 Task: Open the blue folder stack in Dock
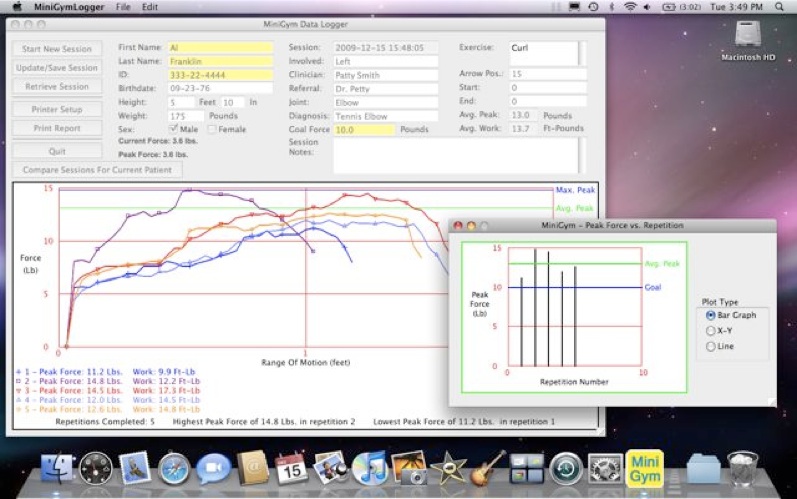703,468
